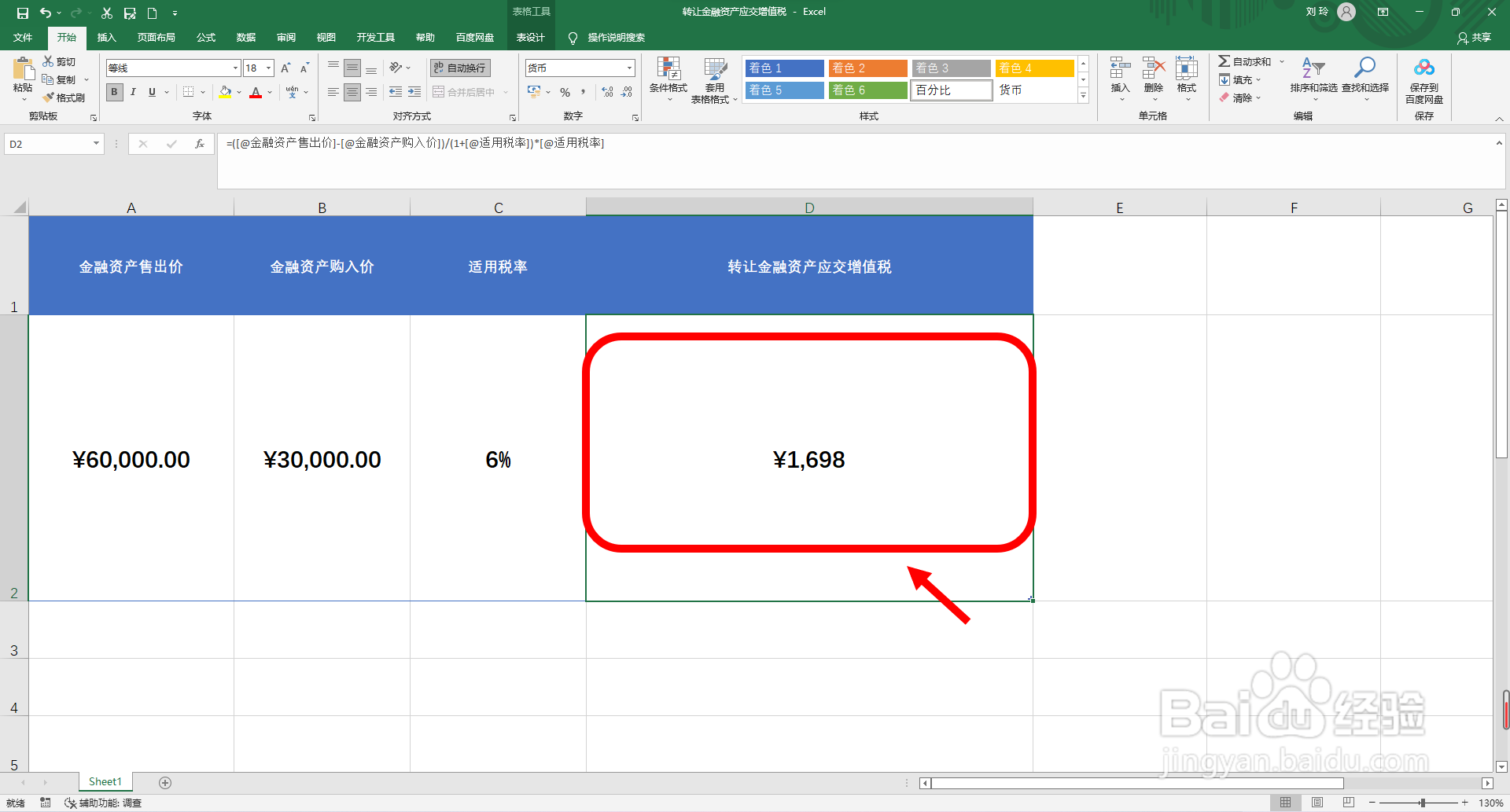The image size is (1510, 812).
Task: Open the sort and filter (排序和筛选) tool
Action: click(1313, 79)
